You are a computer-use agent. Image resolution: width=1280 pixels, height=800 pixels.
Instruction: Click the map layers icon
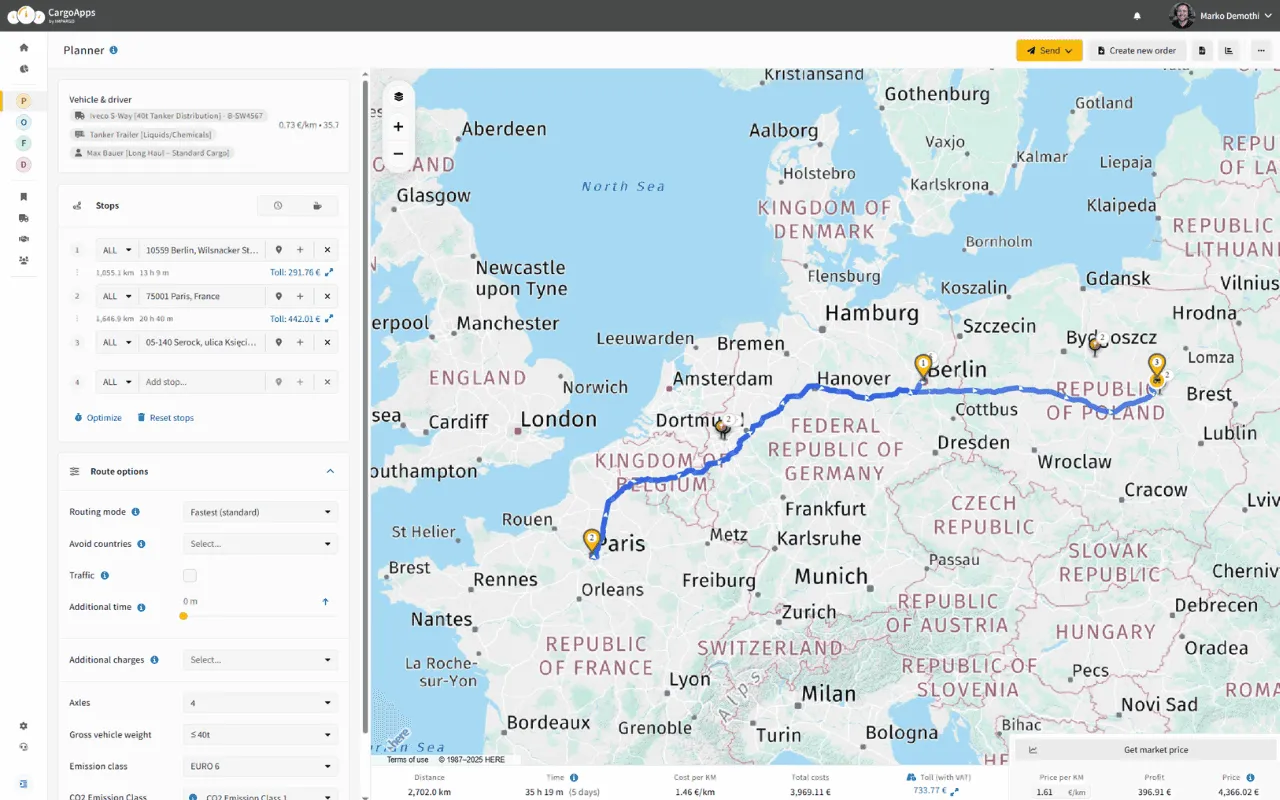pyautogui.click(x=398, y=96)
